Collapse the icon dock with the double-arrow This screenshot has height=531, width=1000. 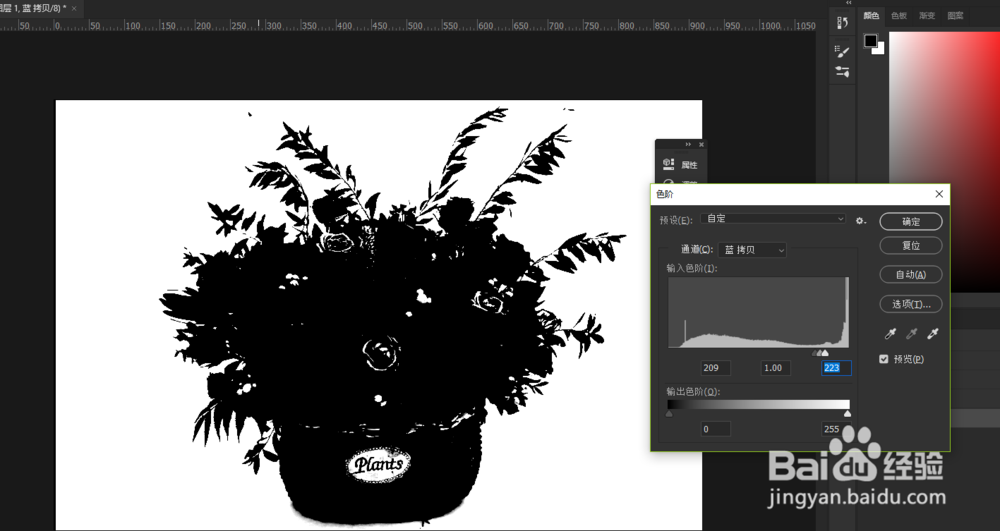(848, 3)
